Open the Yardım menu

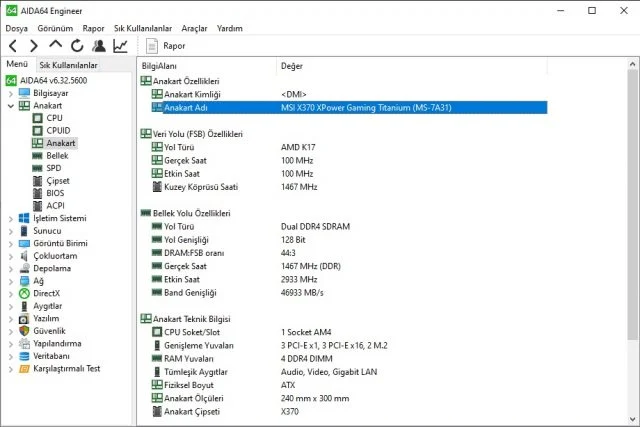pyautogui.click(x=229, y=29)
